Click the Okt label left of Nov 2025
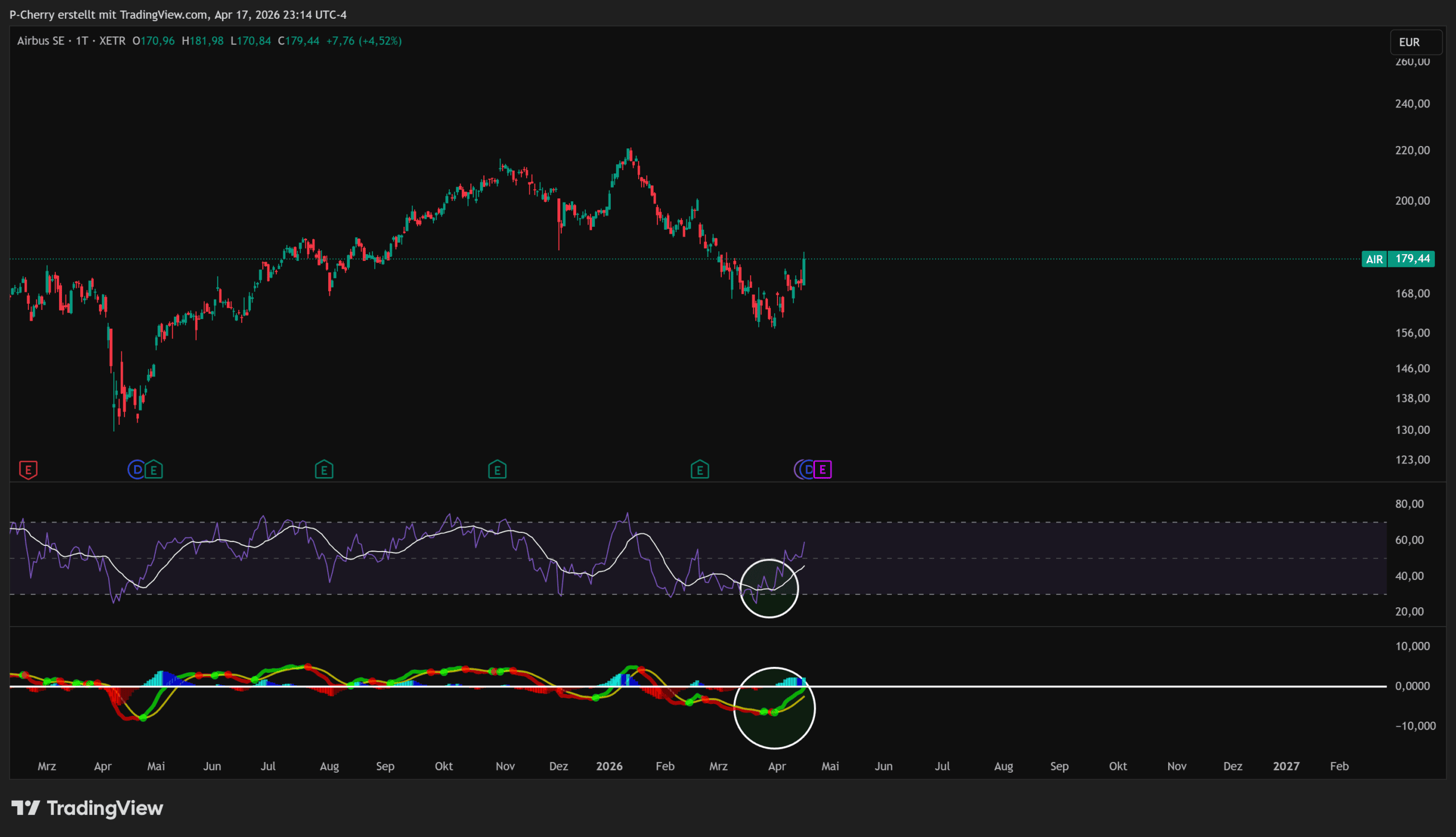Screen dimensions: 1456x837 click(x=444, y=766)
